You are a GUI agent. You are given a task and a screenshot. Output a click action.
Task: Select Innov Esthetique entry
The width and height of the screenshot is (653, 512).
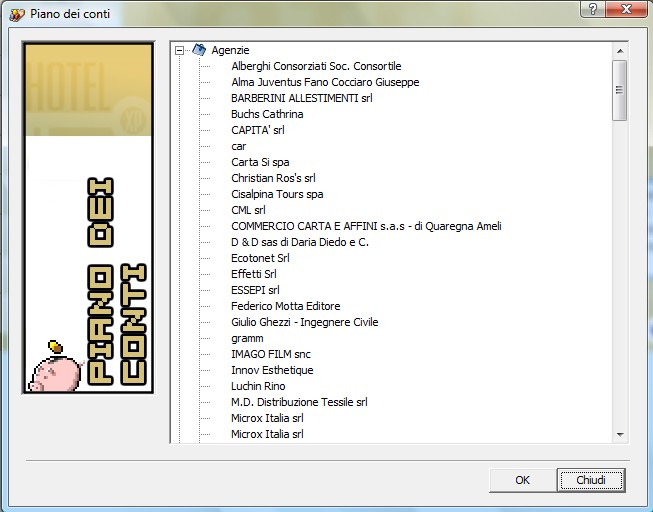click(272, 370)
